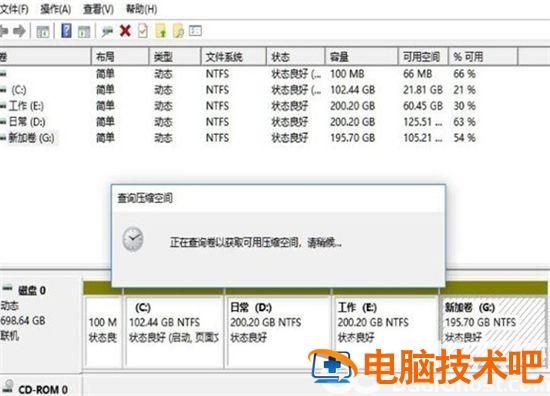Click the 21.81 GB free space cell

click(x=423, y=90)
